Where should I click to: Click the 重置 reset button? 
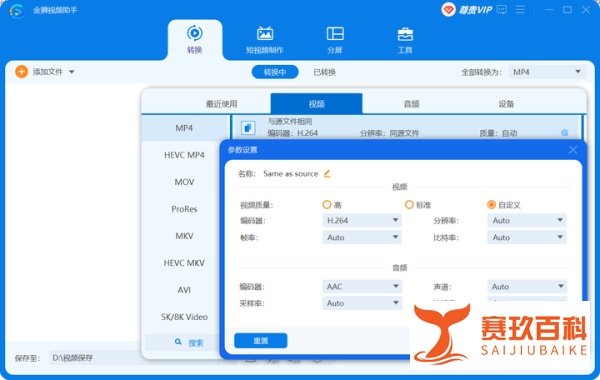coord(261,341)
